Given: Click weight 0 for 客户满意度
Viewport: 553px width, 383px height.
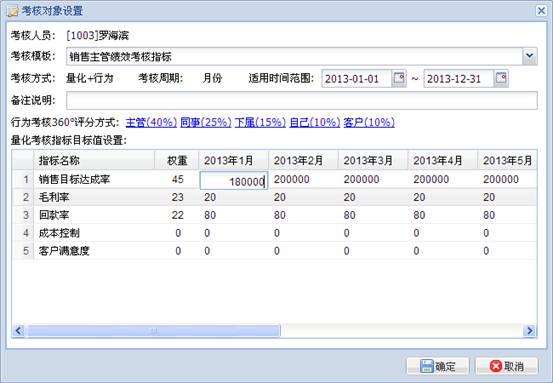Looking at the screenshot, I should [178, 251].
